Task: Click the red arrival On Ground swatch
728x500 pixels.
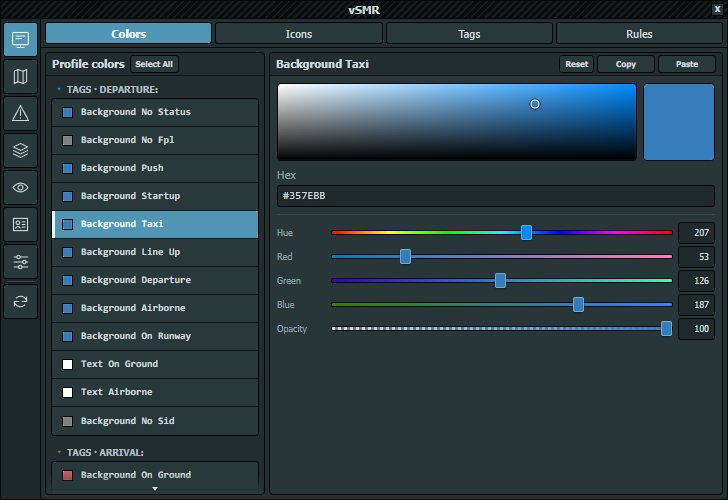Action: 67,475
